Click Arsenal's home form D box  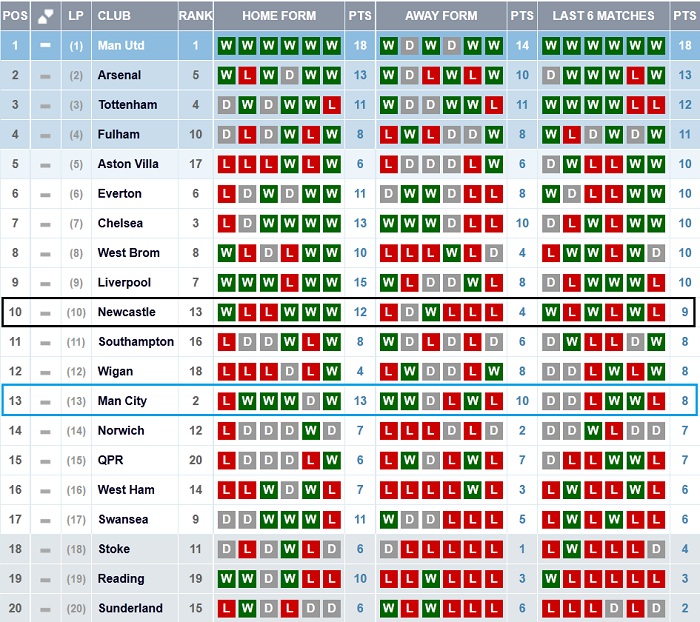[x=290, y=75]
